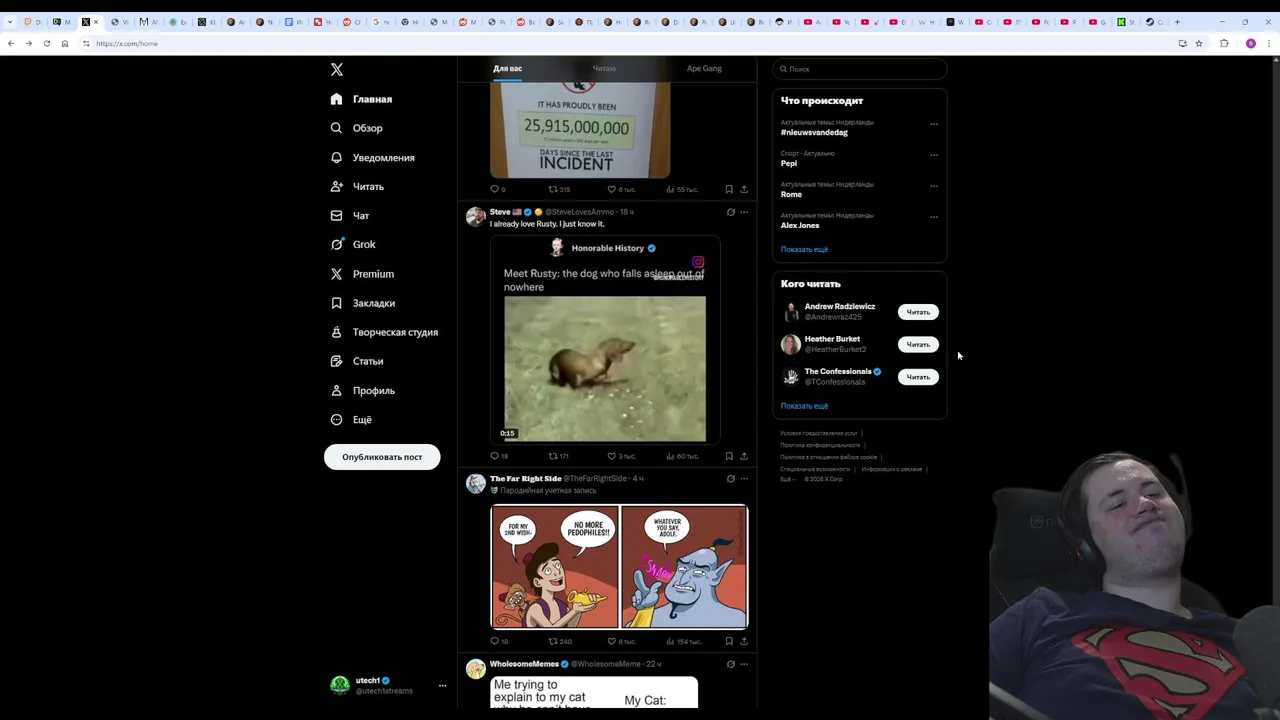
Task: Switch to the Читаю tab
Action: [604, 69]
